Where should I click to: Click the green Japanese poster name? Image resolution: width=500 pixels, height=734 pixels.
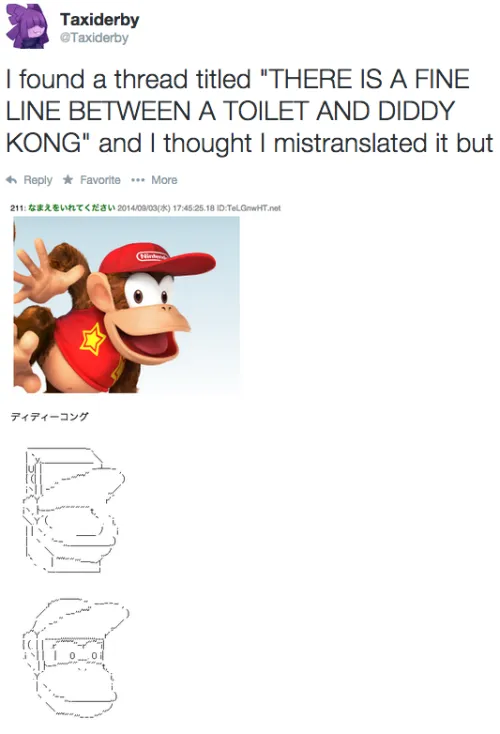tap(71, 208)
